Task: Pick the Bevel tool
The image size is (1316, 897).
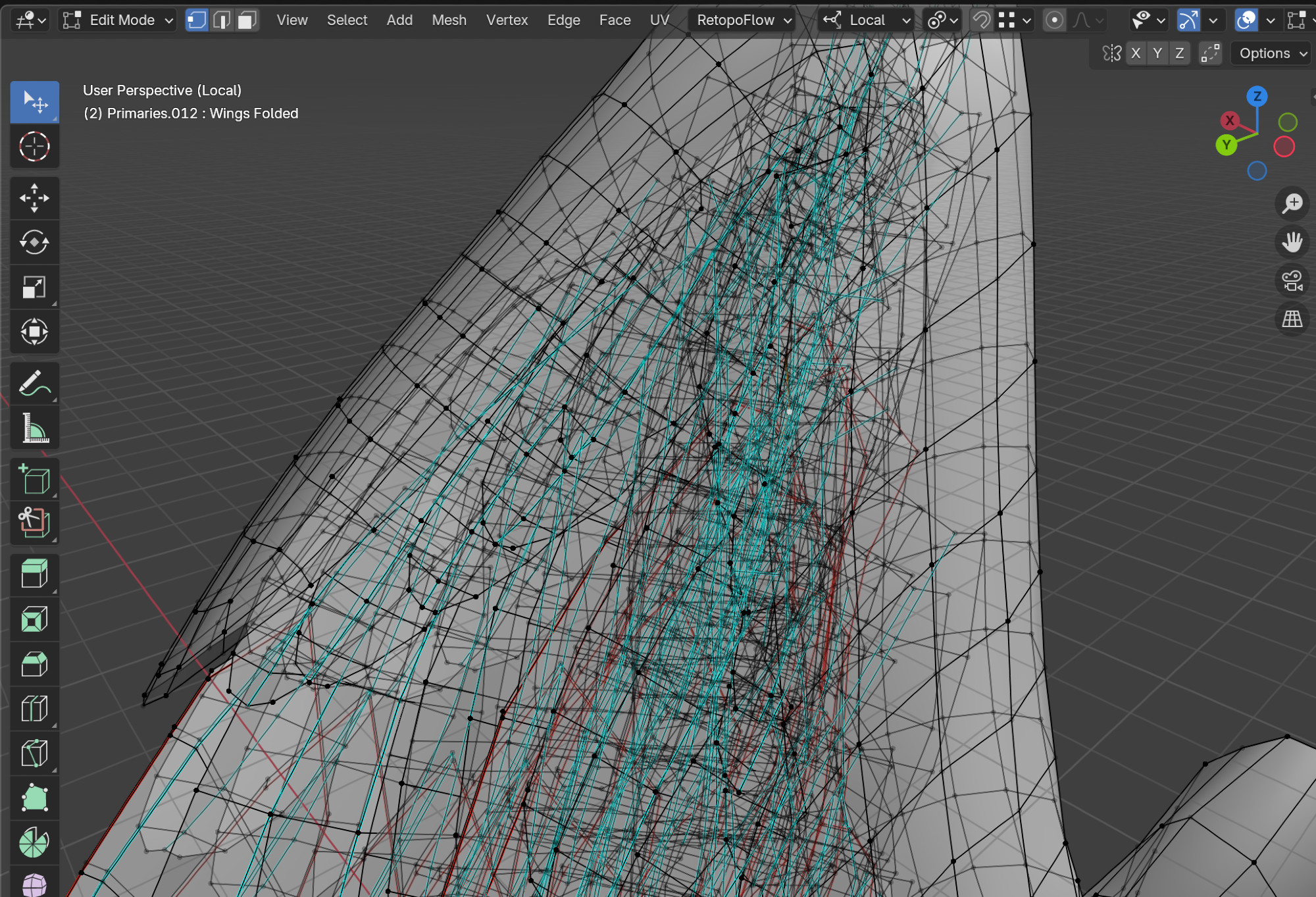Action: (34, 664)
